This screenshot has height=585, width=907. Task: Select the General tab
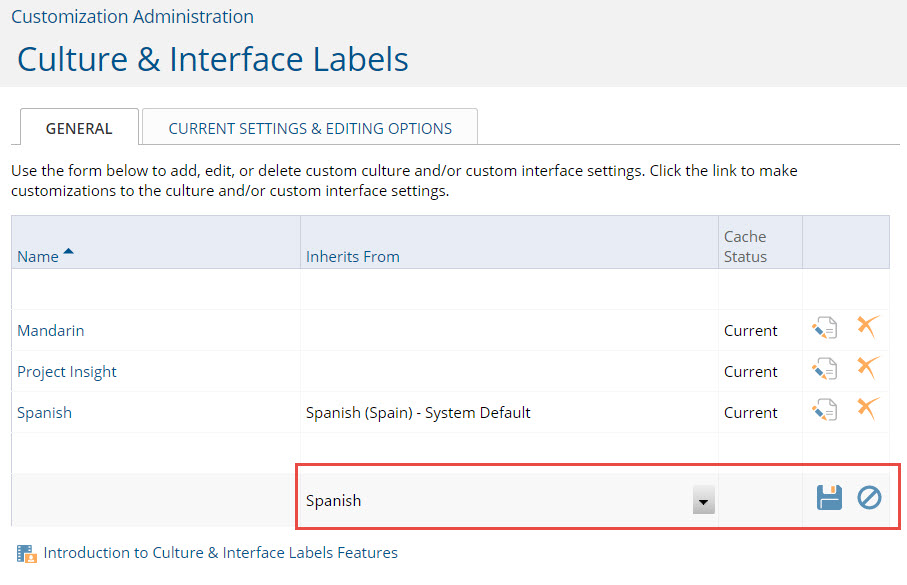click(x=79, y=128)
